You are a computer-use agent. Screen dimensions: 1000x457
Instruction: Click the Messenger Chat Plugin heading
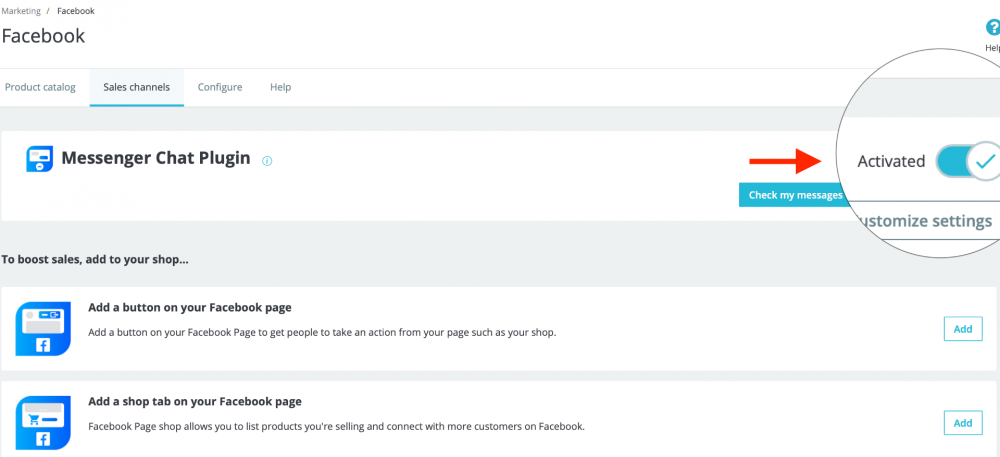point(156,158)
